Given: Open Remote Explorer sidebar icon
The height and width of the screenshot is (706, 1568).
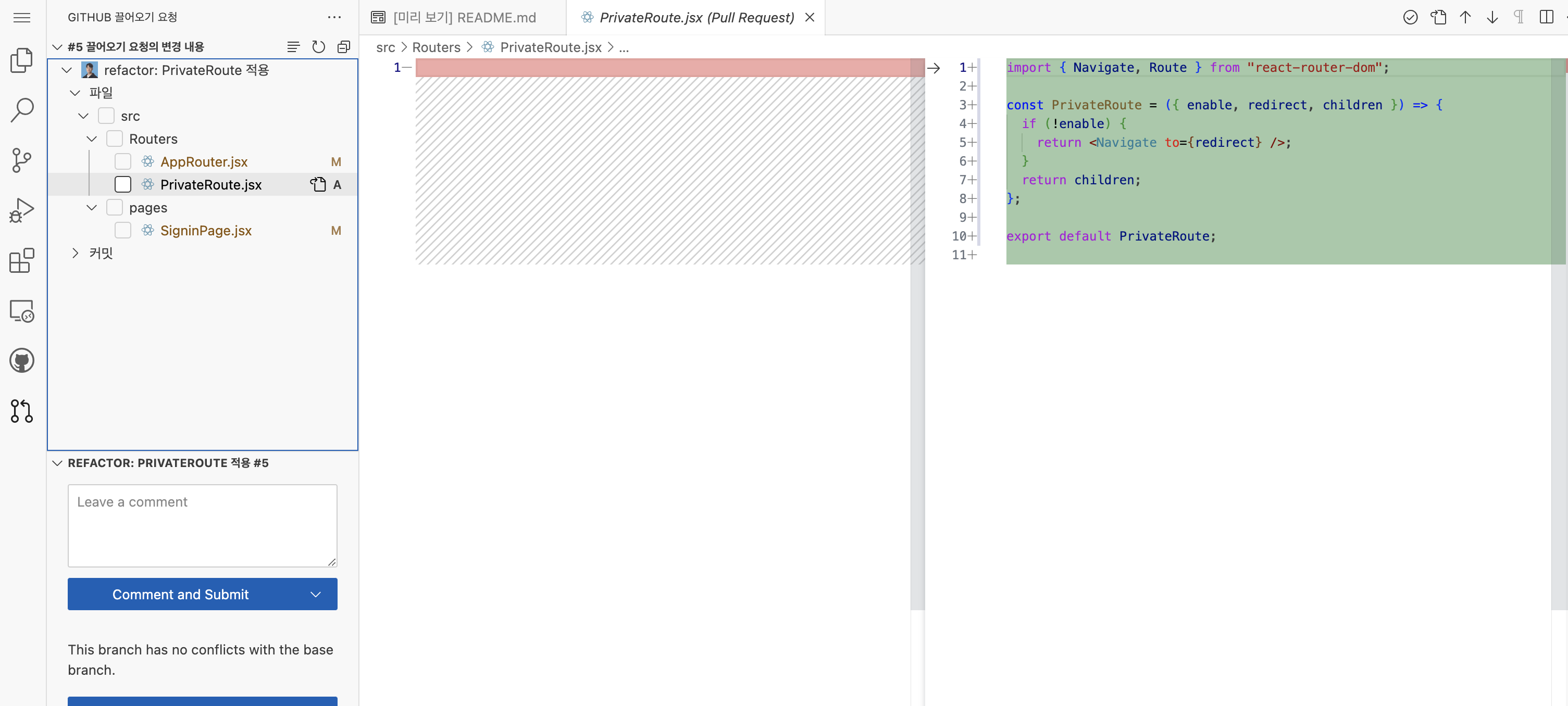Looking at the screenshot, I should (22, 311).
